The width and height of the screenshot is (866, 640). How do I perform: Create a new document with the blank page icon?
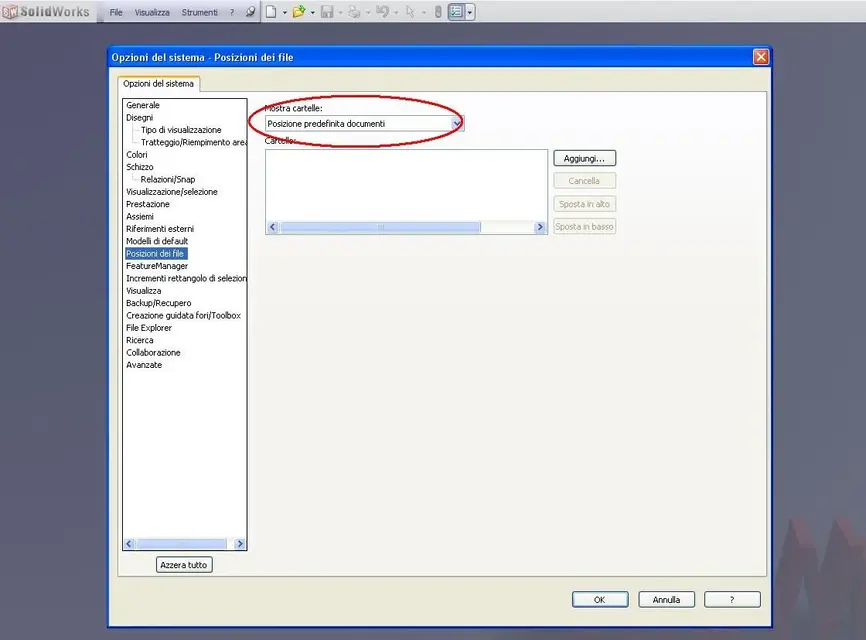[x=271, y=12]
